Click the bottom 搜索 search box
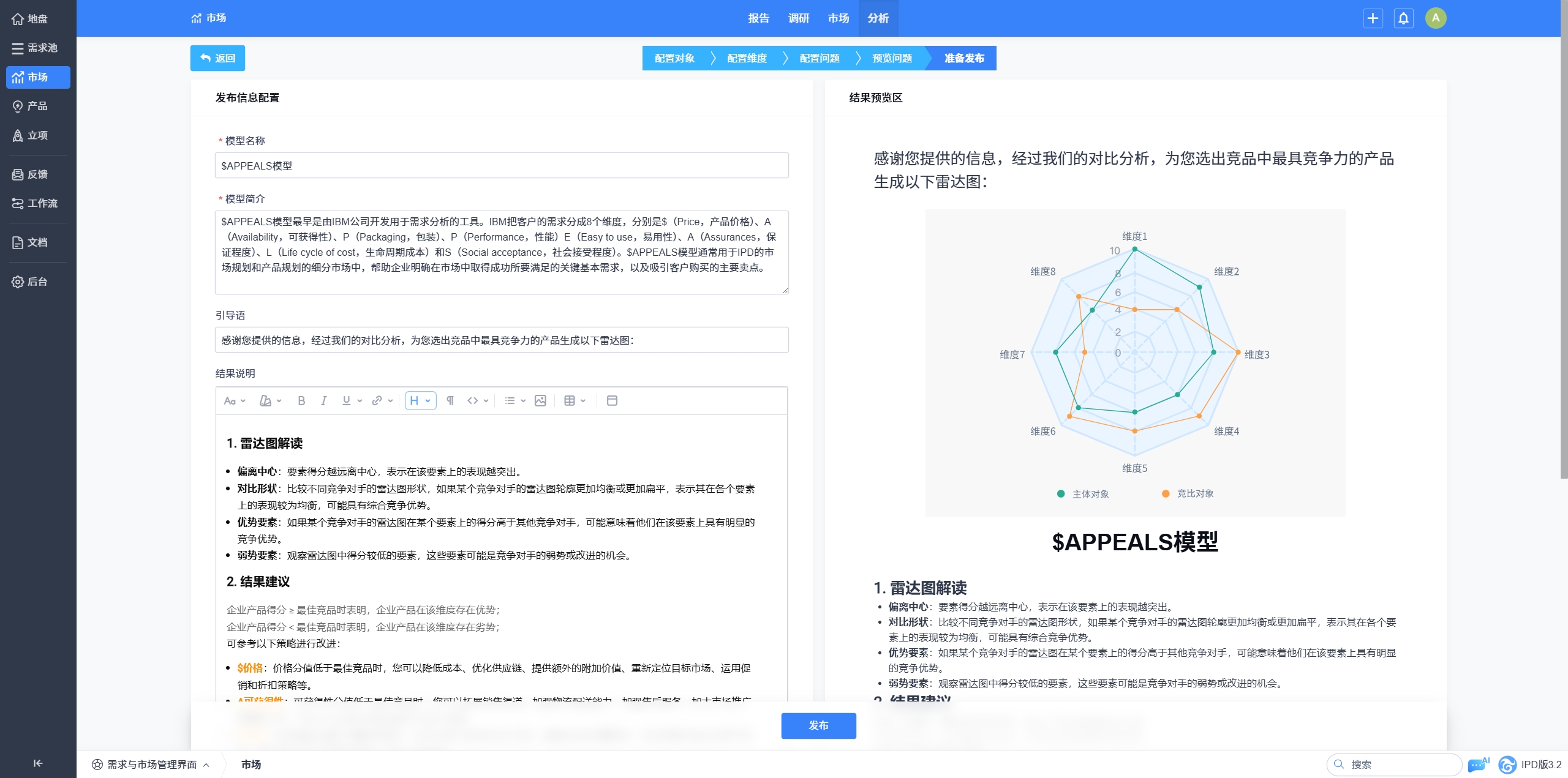This screenshot has width=1568, height=778. click(x=1395, y=764)
